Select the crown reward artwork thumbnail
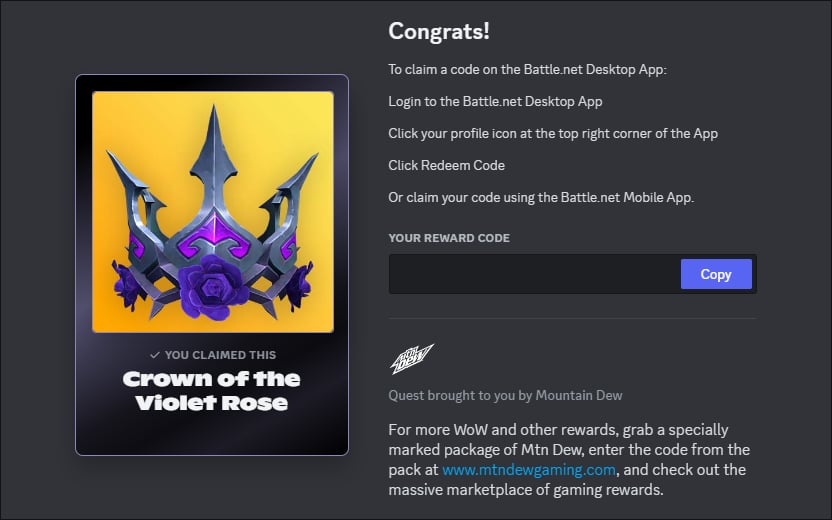Screen dimensions: 832x520 pyautogui.click(x=212, y=212)
